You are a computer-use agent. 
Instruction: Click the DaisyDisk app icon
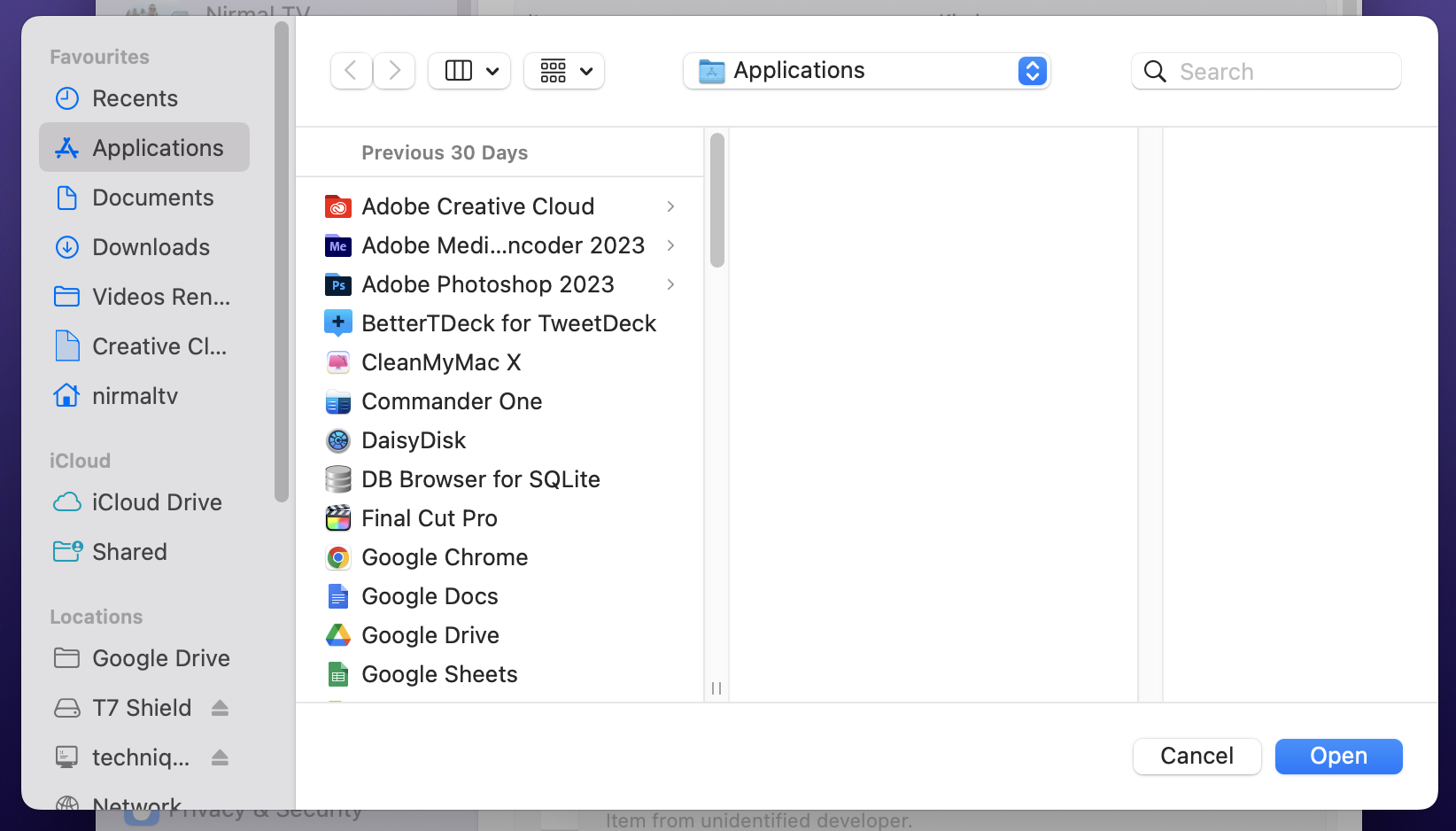[x=338, y=440]
